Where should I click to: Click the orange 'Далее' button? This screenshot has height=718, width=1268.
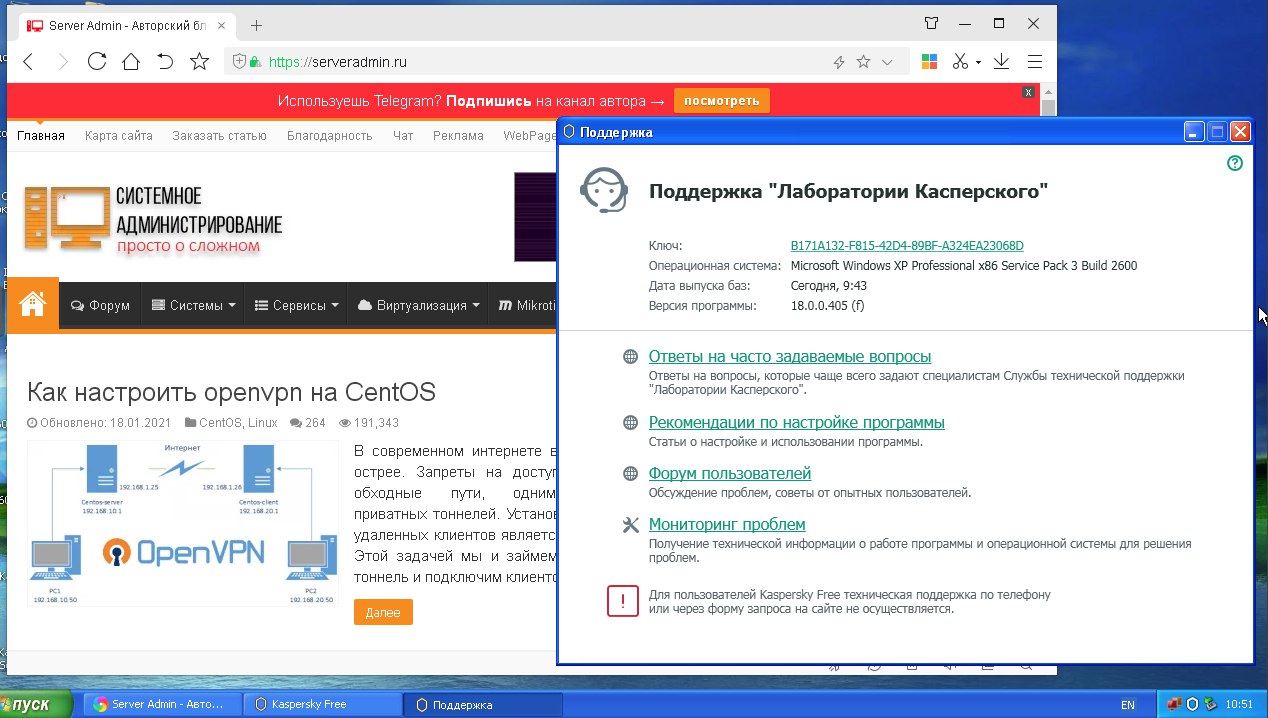coord(383,612)
